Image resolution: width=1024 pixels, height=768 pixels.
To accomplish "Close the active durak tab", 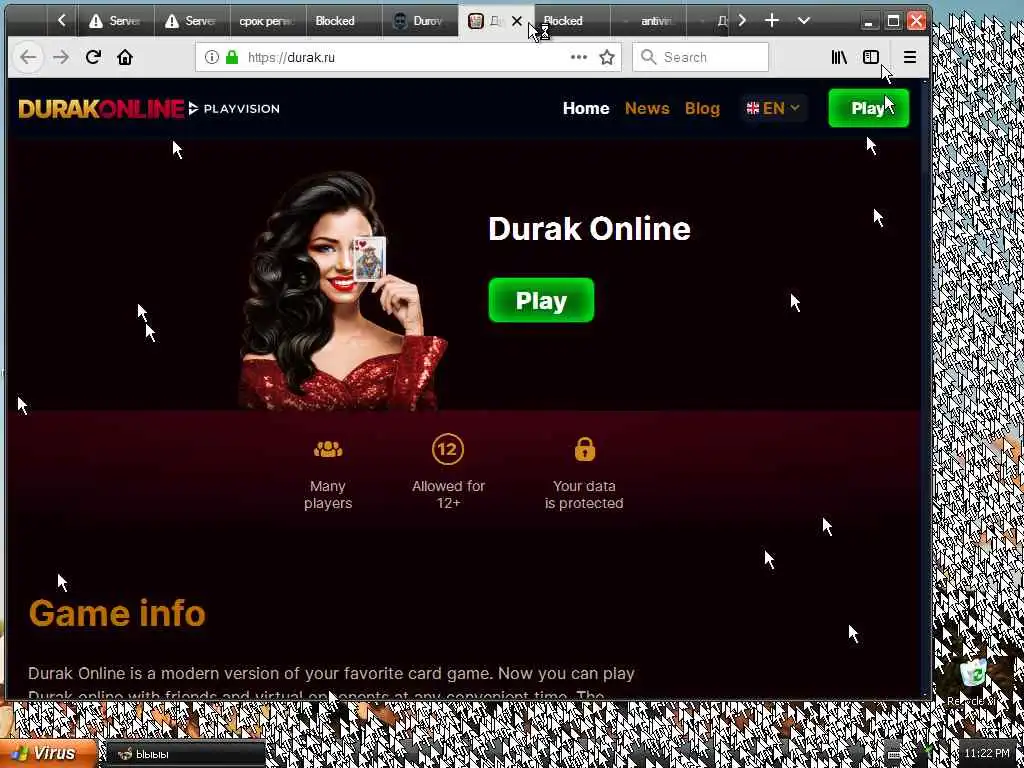I will point(517,21).
